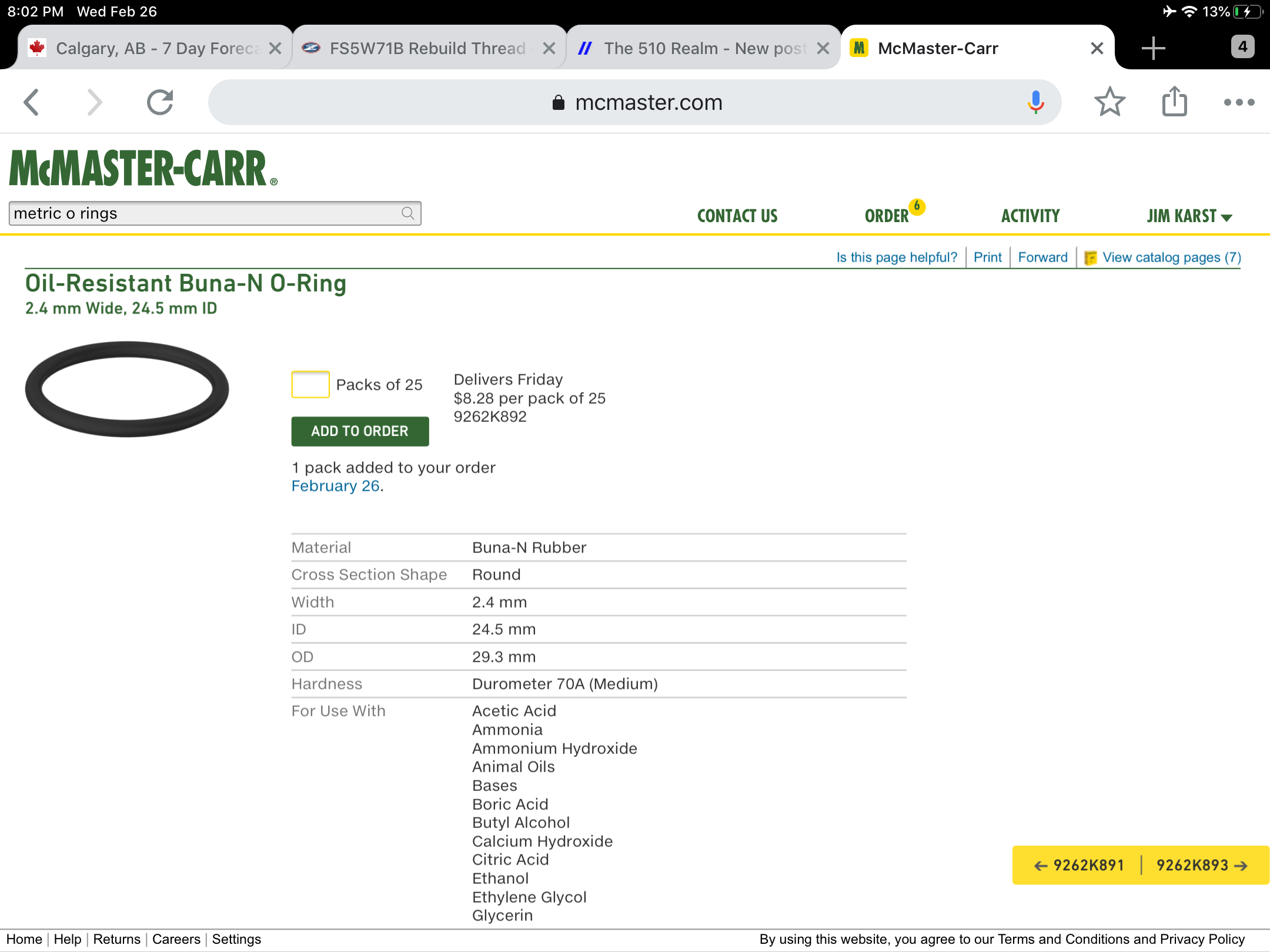
Task: Click the part number 9262K892 text
Action: (490, 417)
